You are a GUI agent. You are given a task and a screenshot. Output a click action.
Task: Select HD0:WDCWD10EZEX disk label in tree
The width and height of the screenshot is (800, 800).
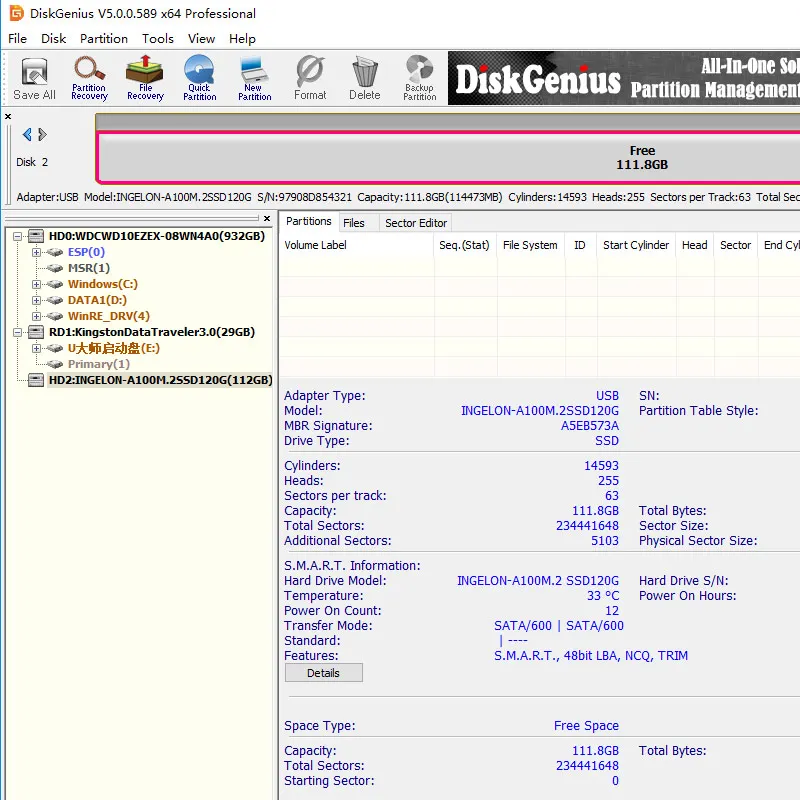pos(157,236)
